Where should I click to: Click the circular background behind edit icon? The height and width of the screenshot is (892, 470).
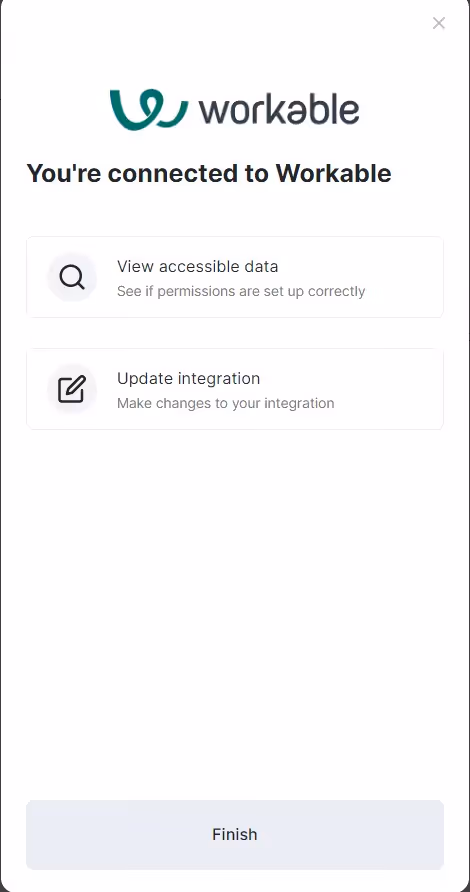tap(72, 390)
